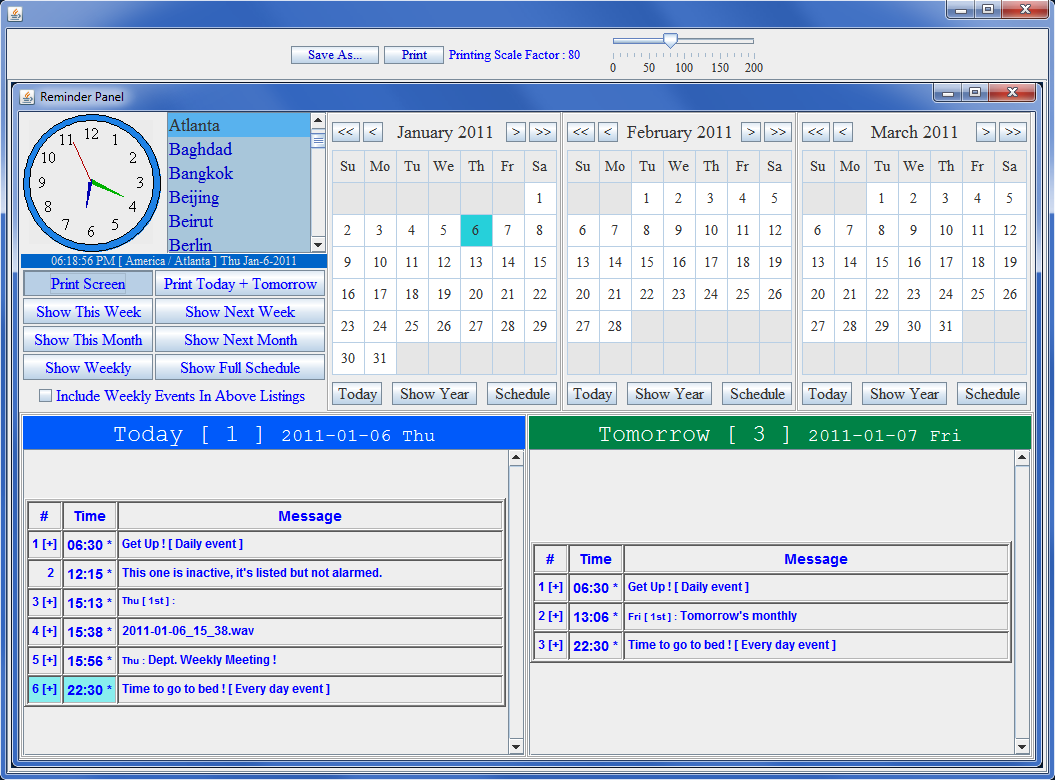Go to previous month in January calendar

(x=373, y=132)
